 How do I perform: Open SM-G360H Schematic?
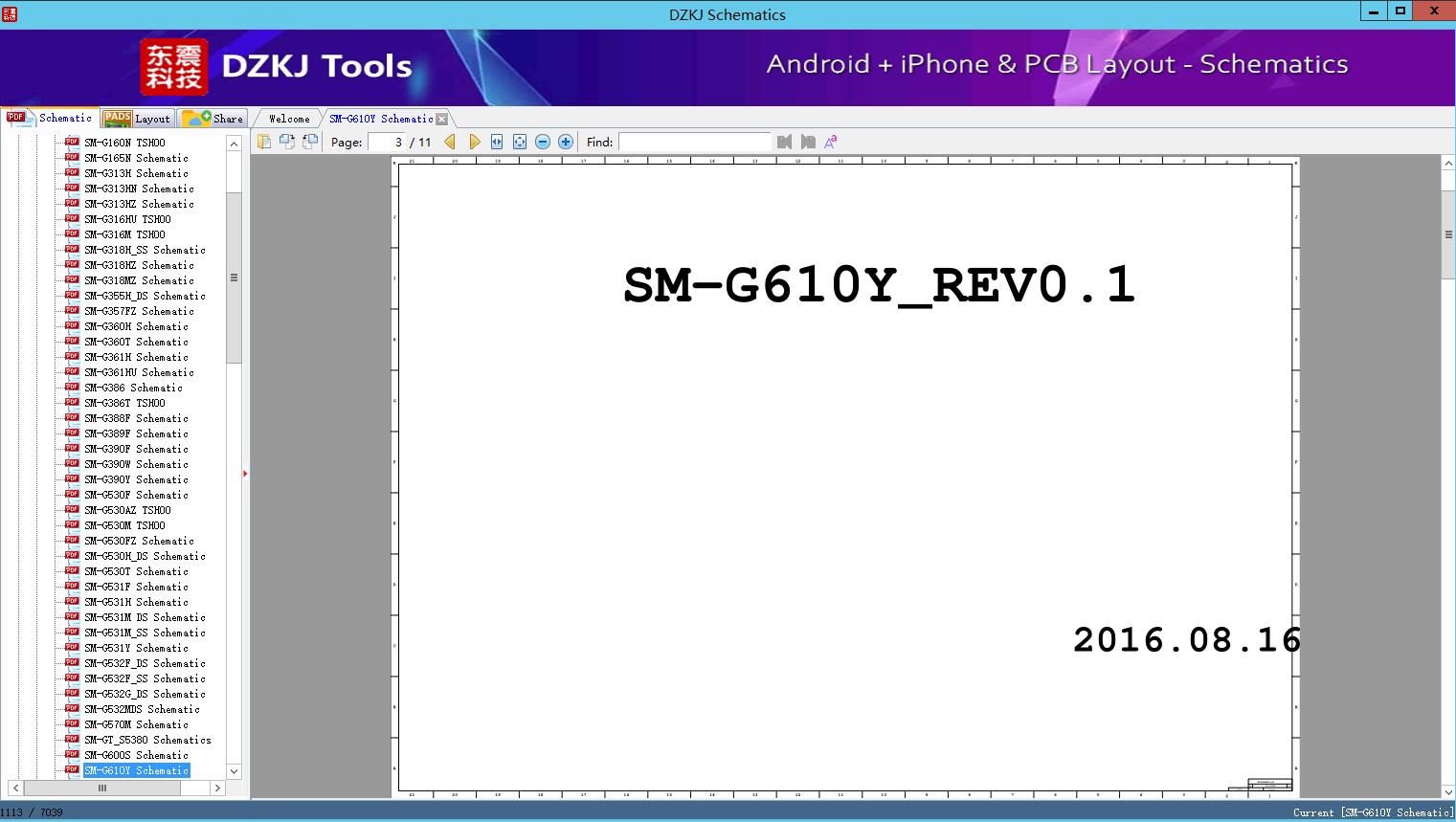click(x=136, y=326)
